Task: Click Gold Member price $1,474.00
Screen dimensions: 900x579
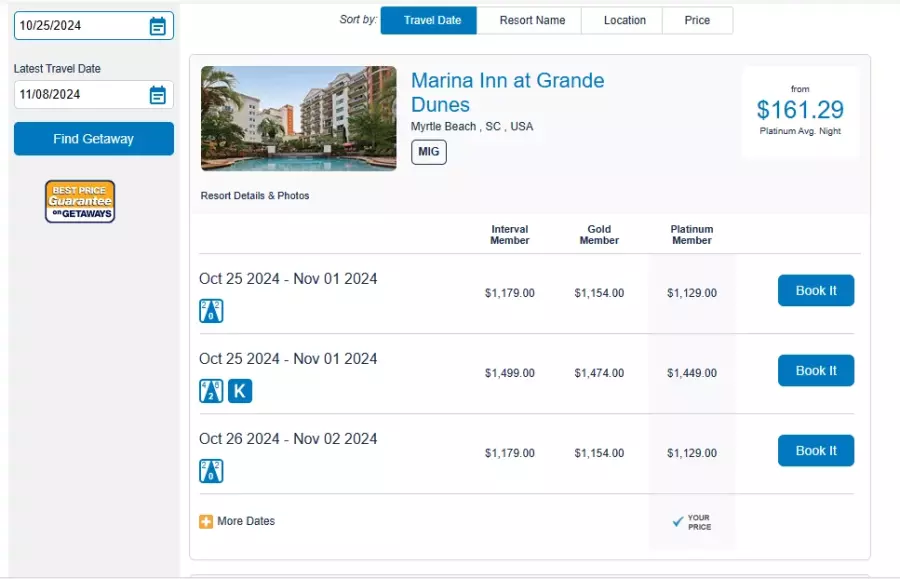Action: coord(599,373)
